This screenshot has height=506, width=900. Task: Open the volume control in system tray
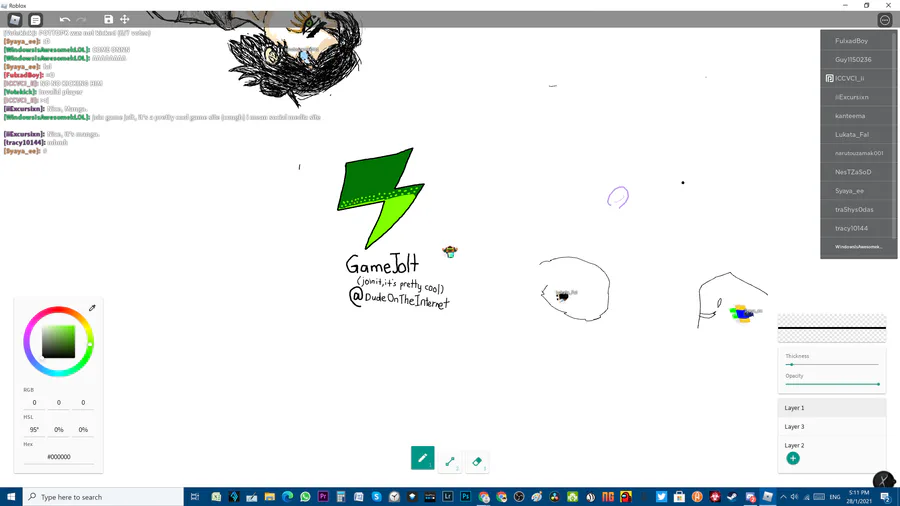tap(794, 497)
